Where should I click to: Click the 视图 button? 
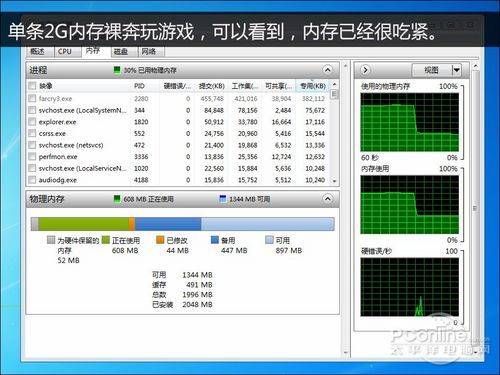click(x=431, y=70)
